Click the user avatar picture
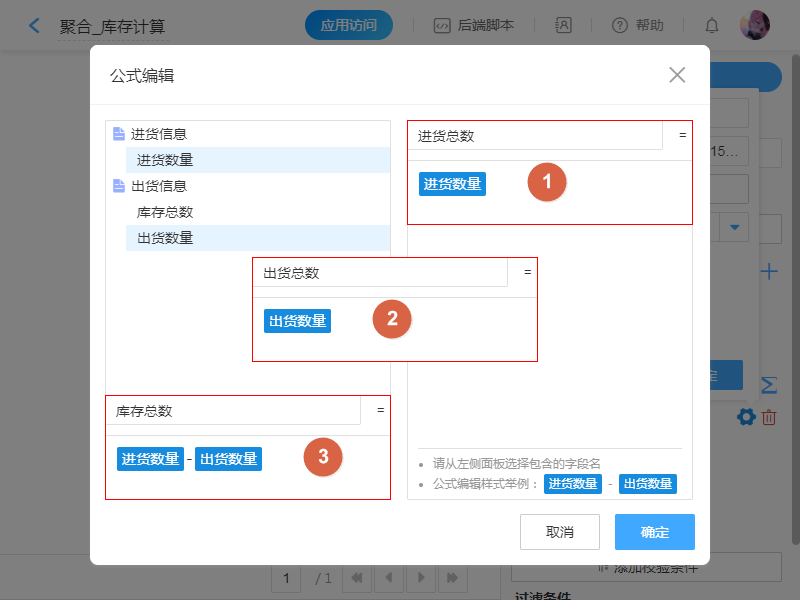800x600 pixels. click(754, 25)
